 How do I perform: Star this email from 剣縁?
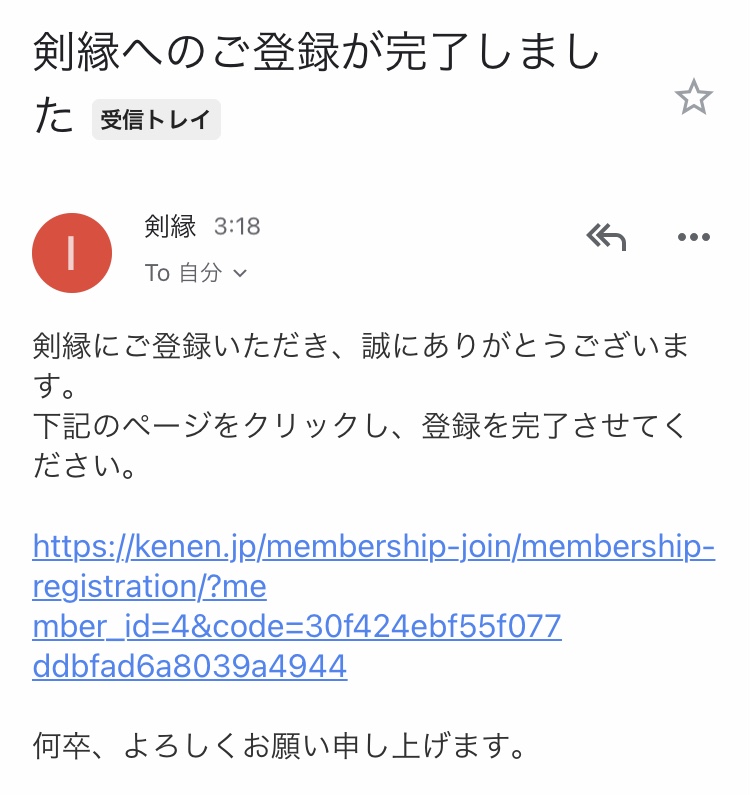click(693, 98)
